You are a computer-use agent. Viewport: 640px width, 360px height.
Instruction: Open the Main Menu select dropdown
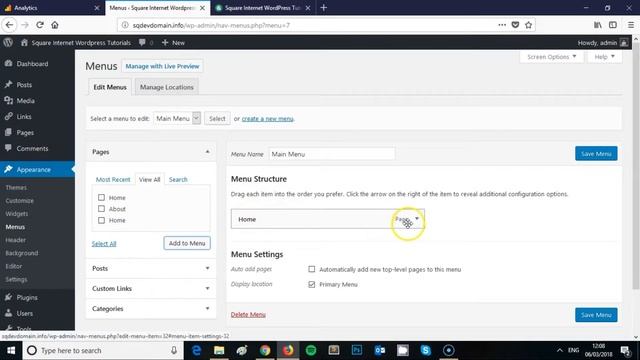(x=177, y=118)
